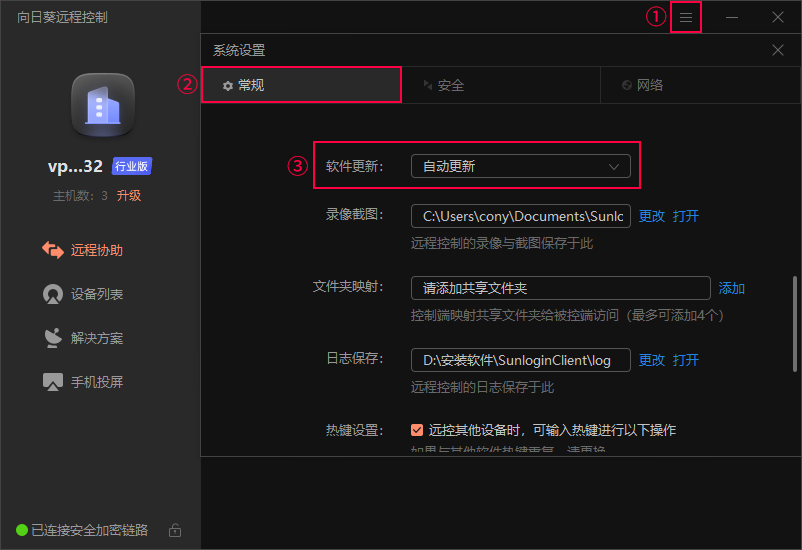Image resolution: width=802 pixels, height=550 pixels.
Task: Click 打开 next to 日志保存 path
Action: tap(685, 360)
